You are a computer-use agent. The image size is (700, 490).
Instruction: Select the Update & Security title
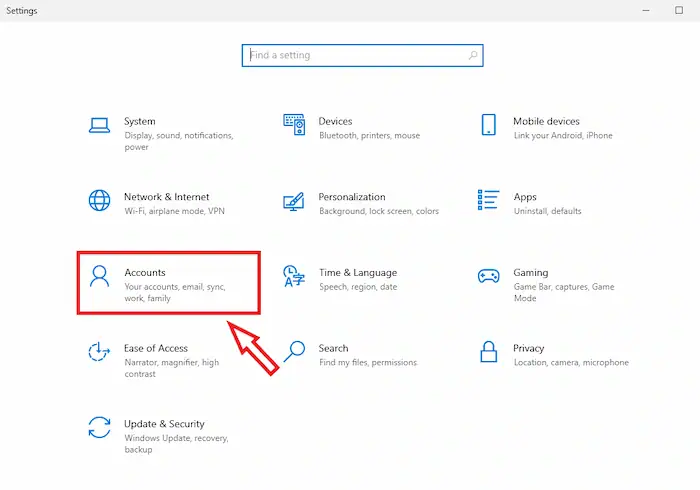tap(164, 424)
